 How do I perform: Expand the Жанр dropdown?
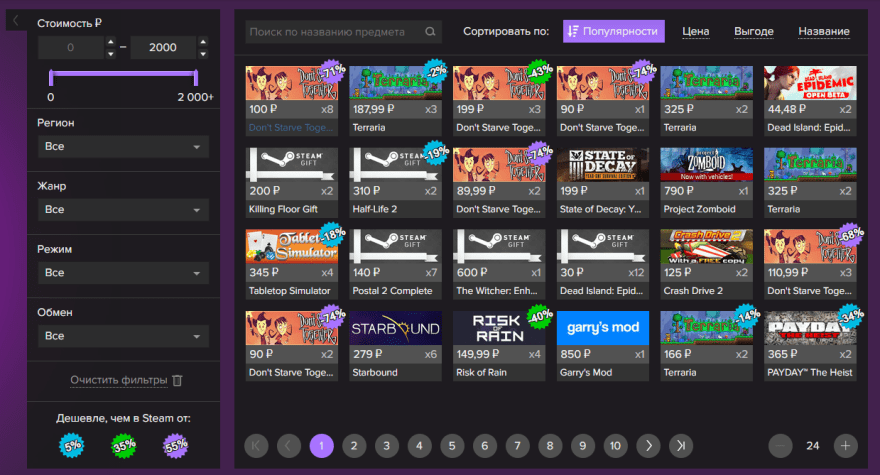(123, 210)
